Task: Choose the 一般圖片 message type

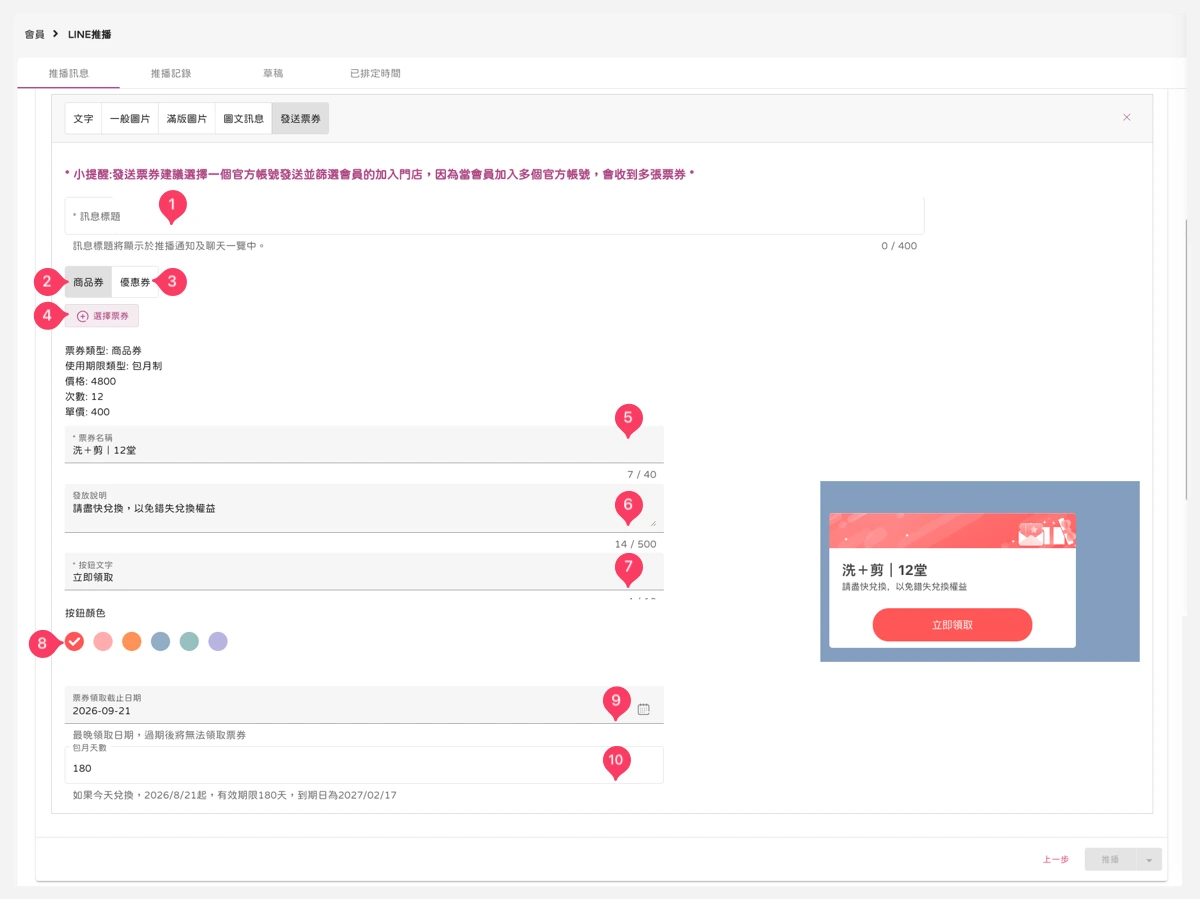Action: (130, 118)
